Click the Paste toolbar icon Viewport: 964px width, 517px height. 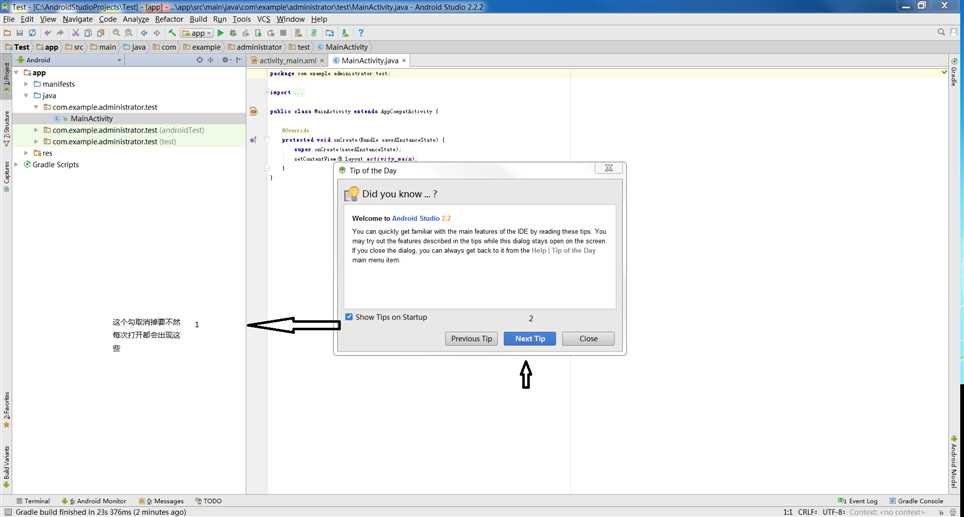click(101, 33)
